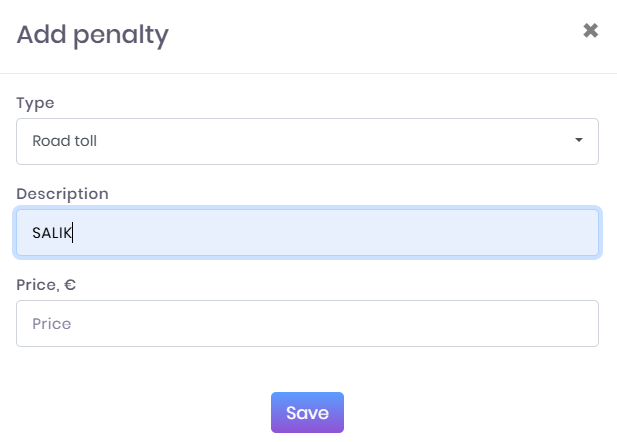Click the Price placeholder text

(52, 324)
